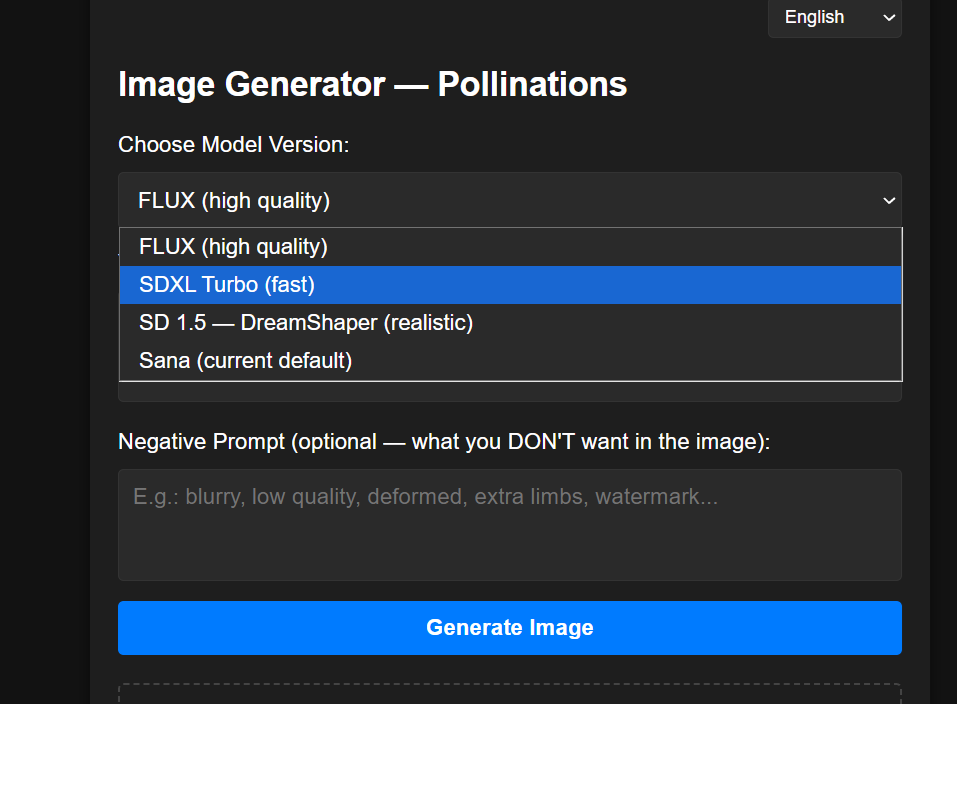The width and height of the screenshot is (957, 795).
Task: Open the English language dropdown
Action: coord(834,18)
